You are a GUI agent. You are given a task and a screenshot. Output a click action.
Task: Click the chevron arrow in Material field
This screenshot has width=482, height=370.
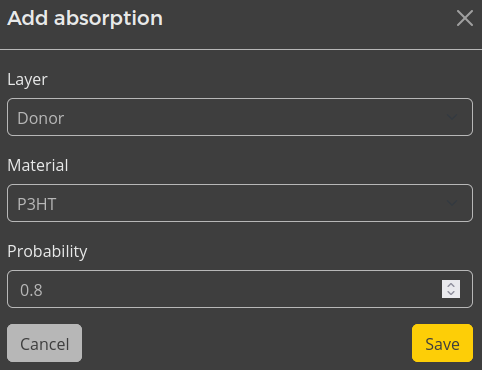pyautogui.click(x=452, y=203)
